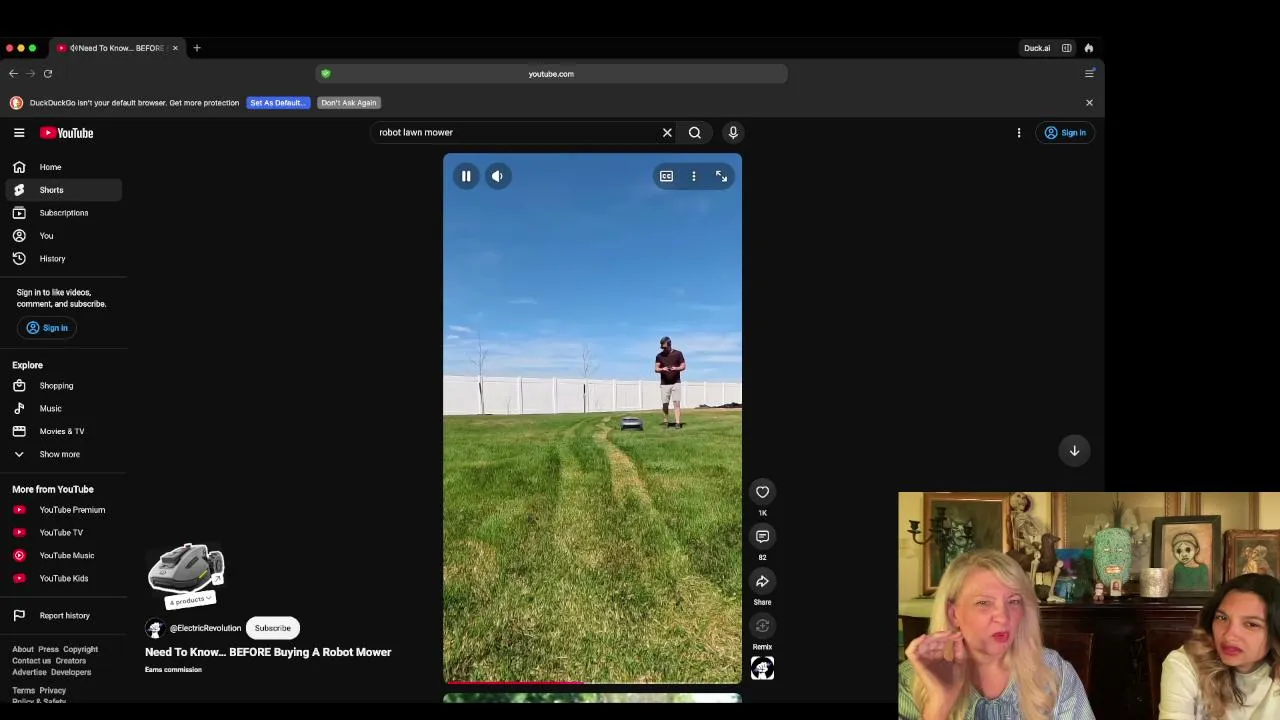Seek using the Short's red progress bar
This screenshot has height=720, width=1280.
click(x=592, y=683)
